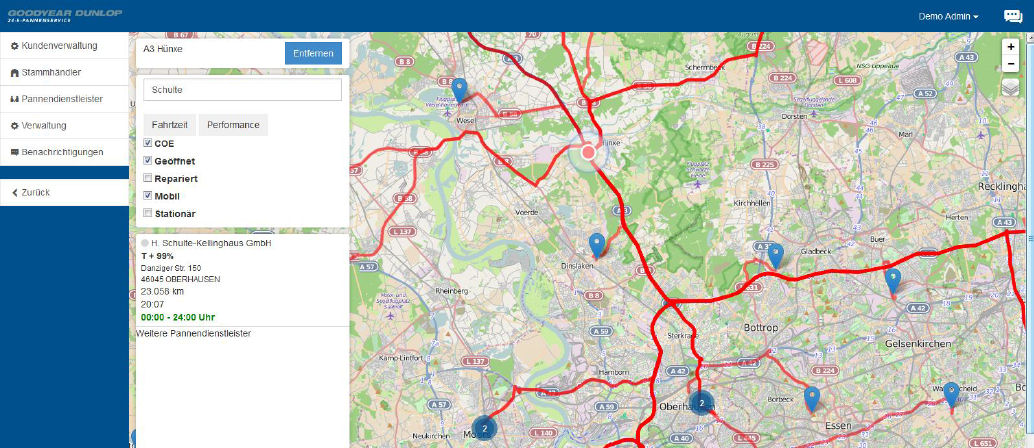Open the Demo Admin user dropdown
The image size is (1034, 448).
(x=947, y=16)
